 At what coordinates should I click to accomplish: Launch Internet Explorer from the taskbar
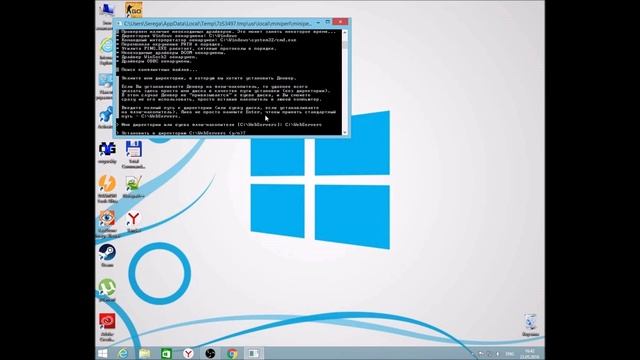[123, 353]
